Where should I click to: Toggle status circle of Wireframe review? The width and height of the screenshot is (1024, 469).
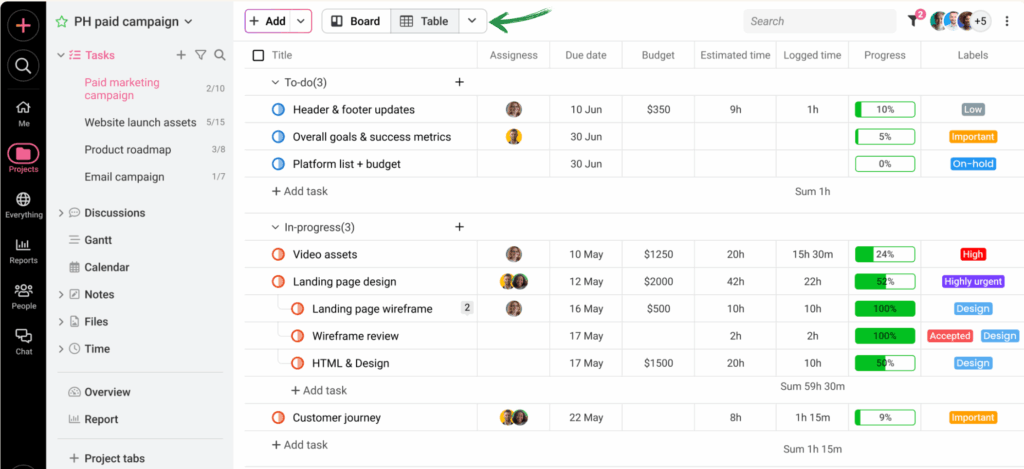[298, 336]
